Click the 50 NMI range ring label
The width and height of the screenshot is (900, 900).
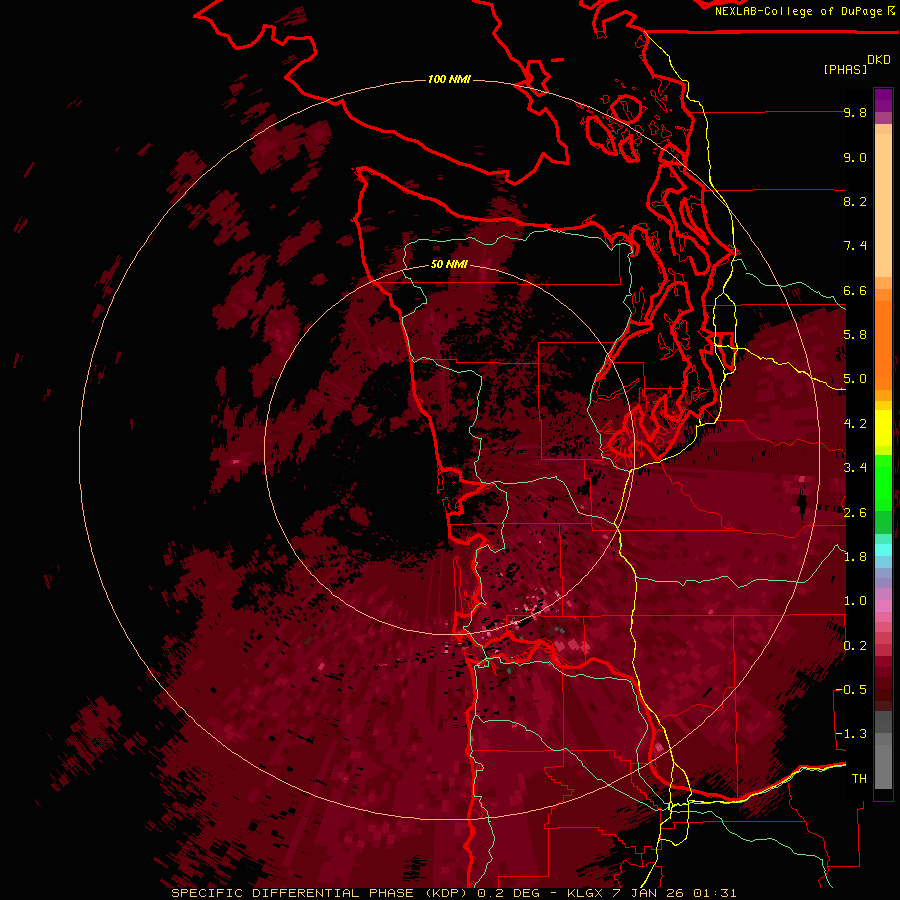click(449, 265)
